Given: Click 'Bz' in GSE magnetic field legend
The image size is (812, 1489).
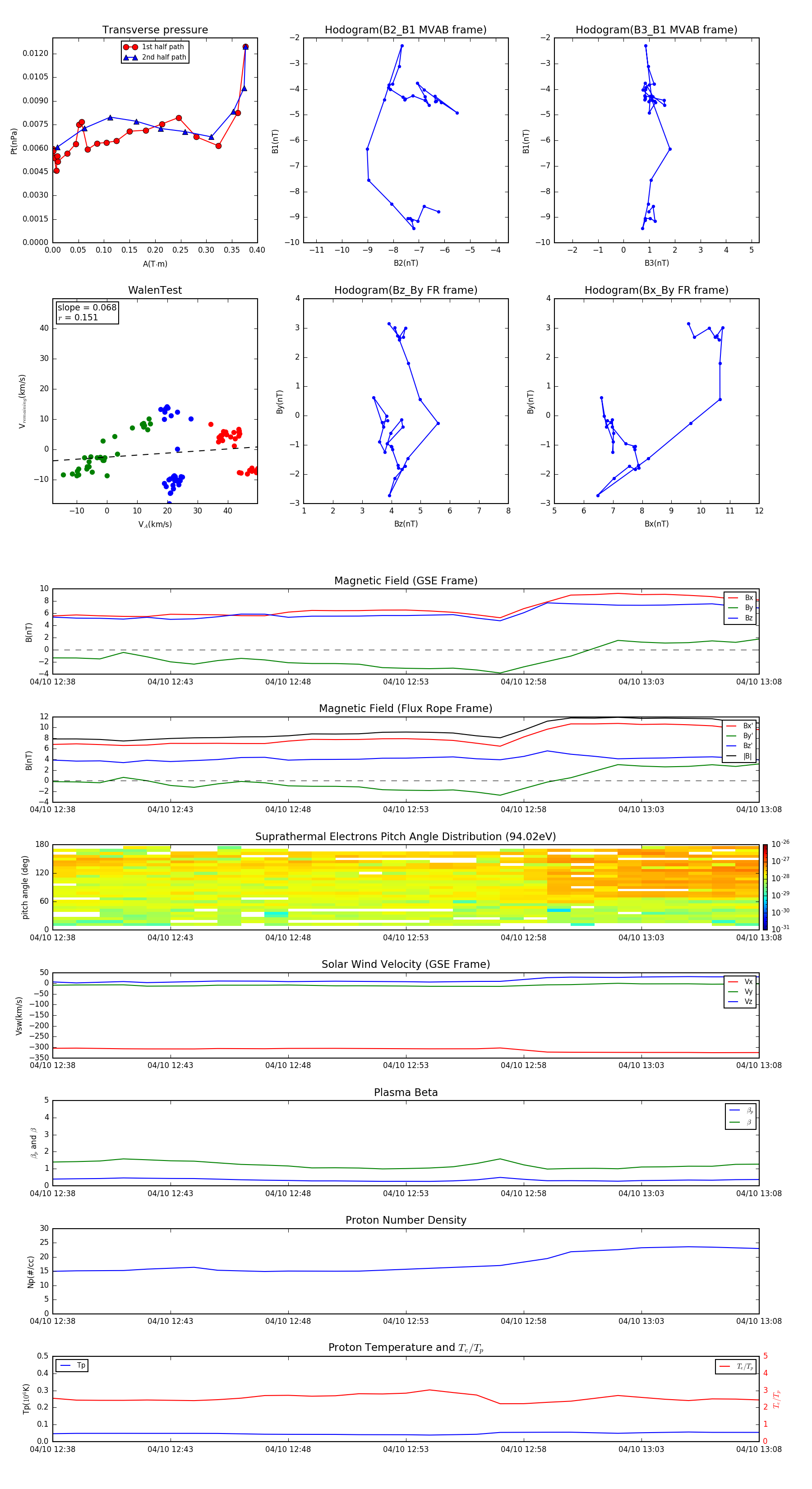Looking at the screenshot, I should tap(741, 618).
